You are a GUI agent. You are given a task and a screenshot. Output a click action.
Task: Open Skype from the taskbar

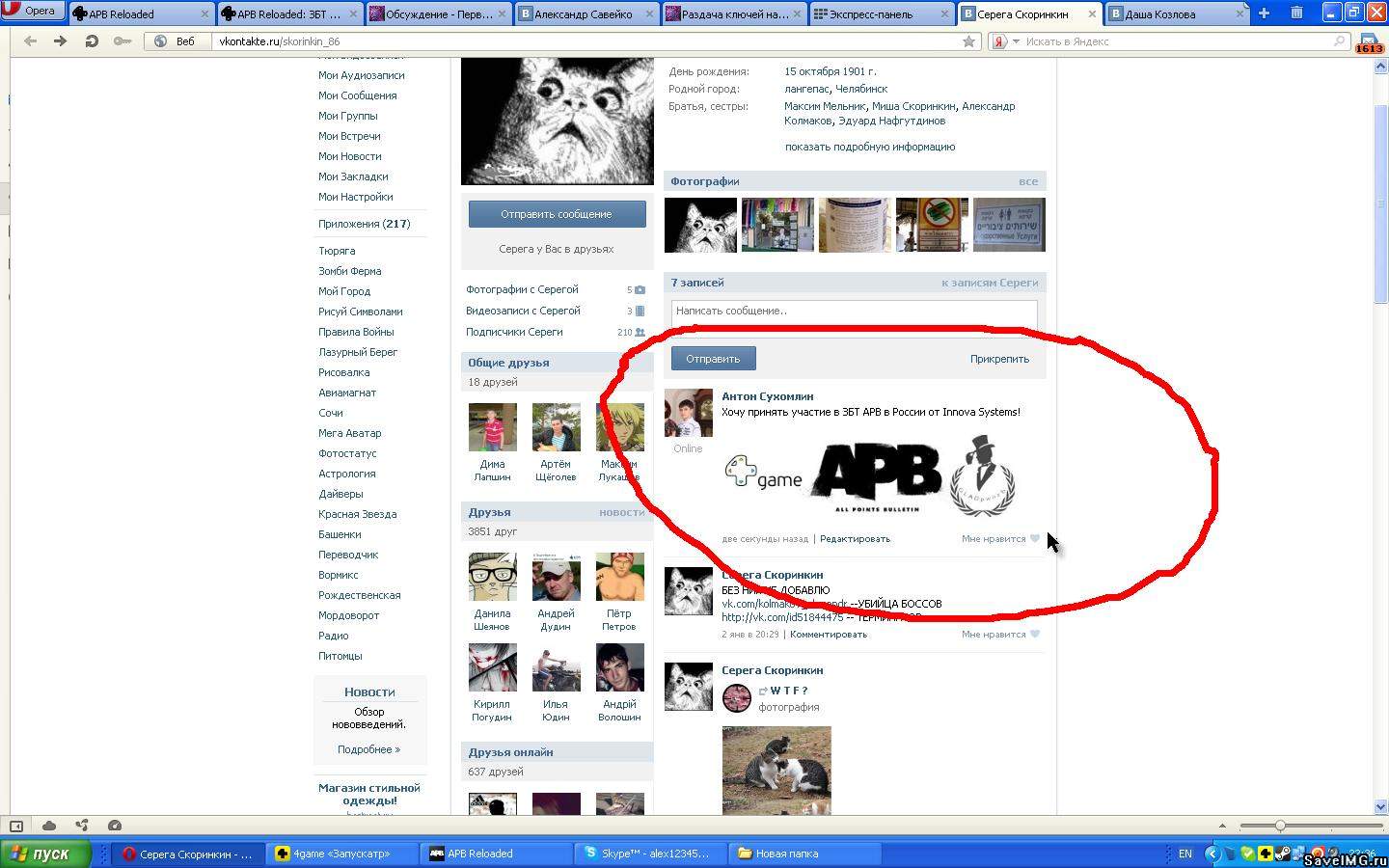point(653,854)
